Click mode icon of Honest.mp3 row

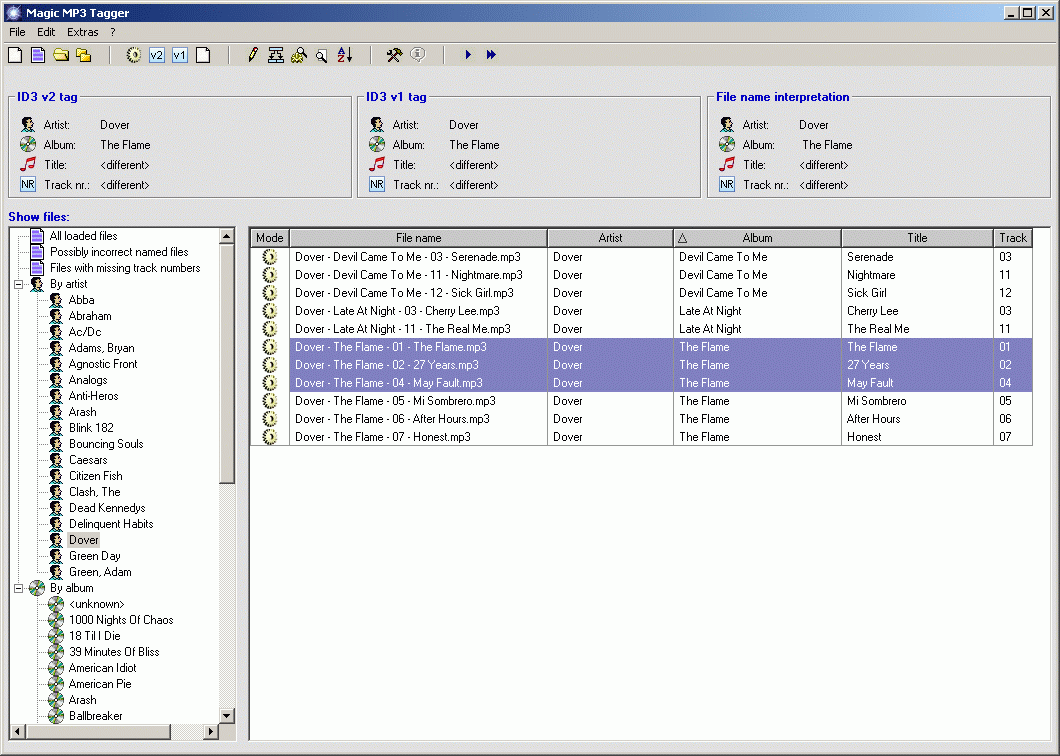270,437
